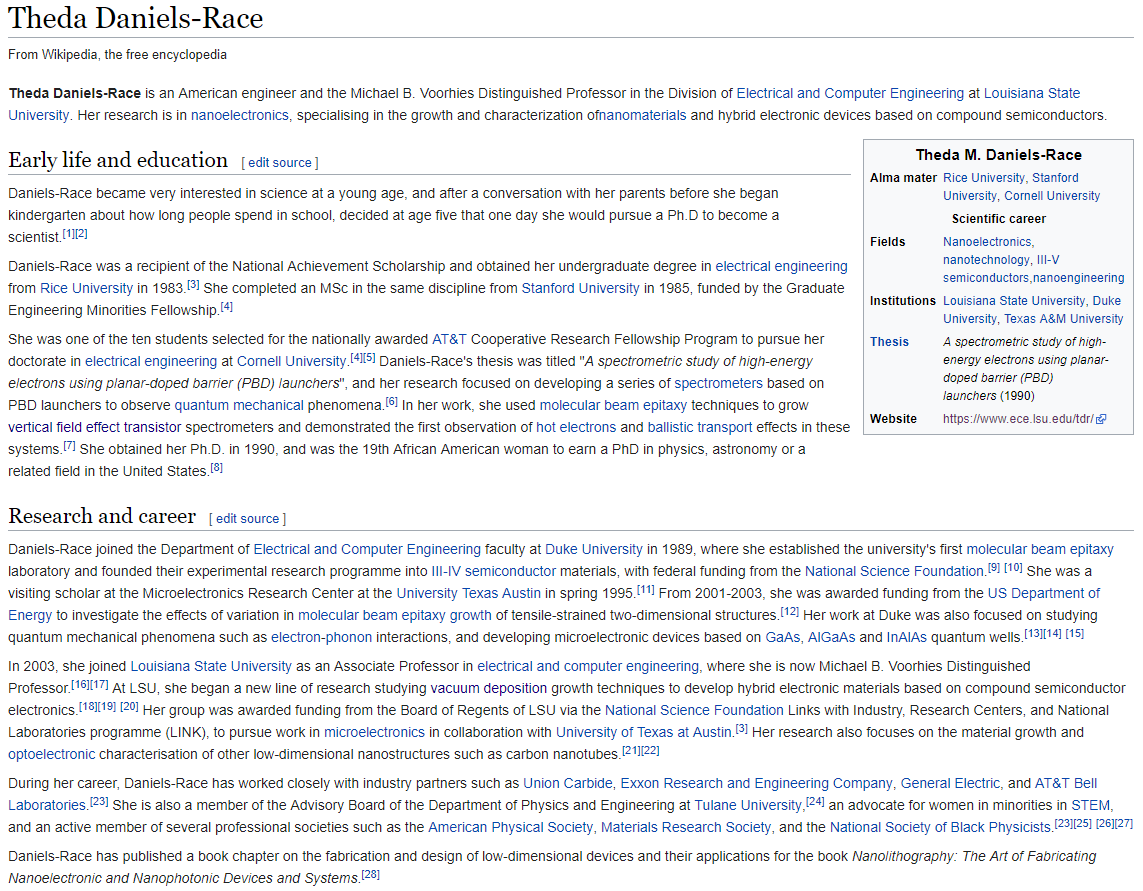Follow the AT&T link in fellowship sentence
Viewport: 1143px width, 891px height.
449,339
